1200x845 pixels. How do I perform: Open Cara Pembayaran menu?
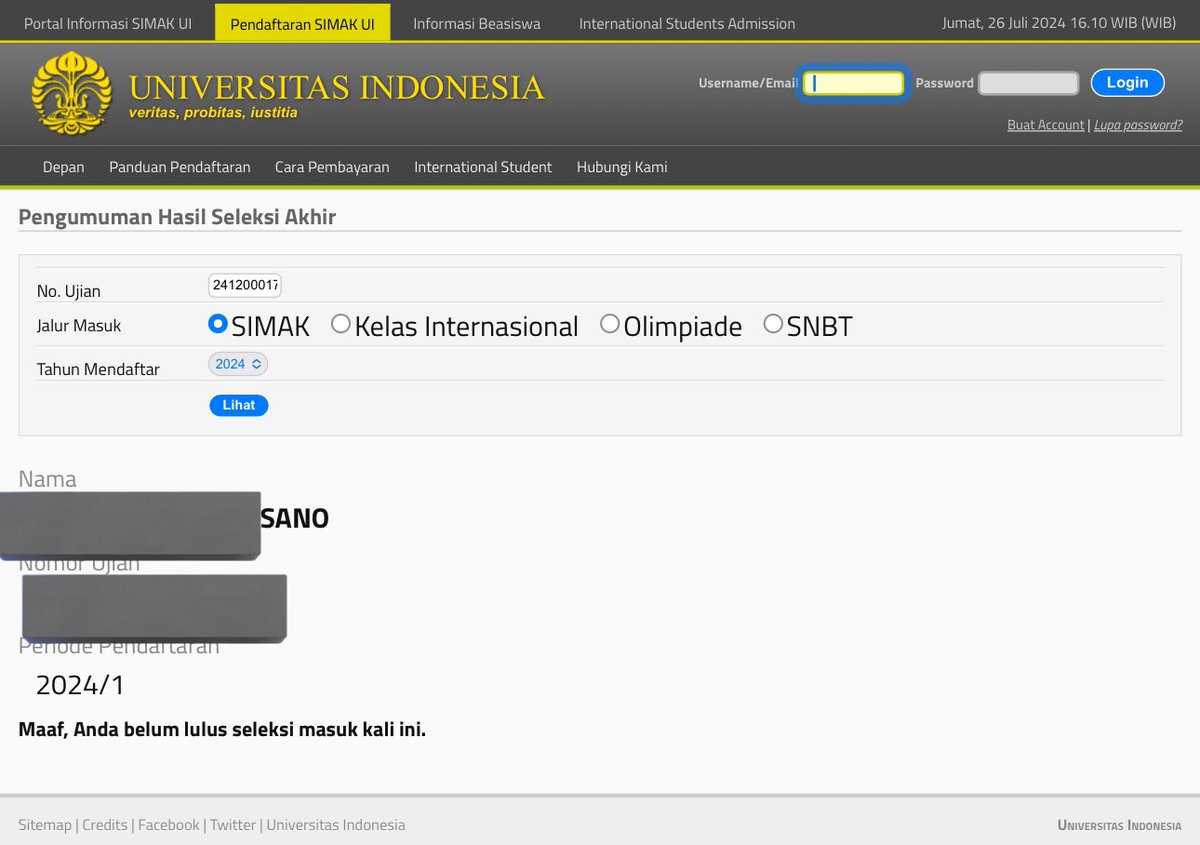point(332,167)
